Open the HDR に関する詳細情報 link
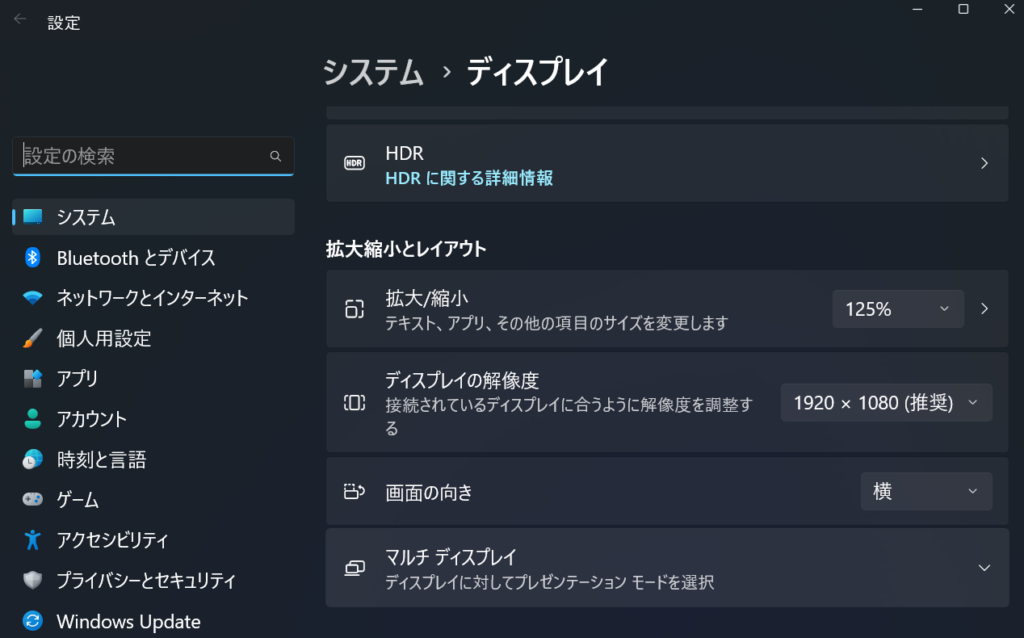Image resolution: width=1024 pixels, height=638 pixels. 469,178
